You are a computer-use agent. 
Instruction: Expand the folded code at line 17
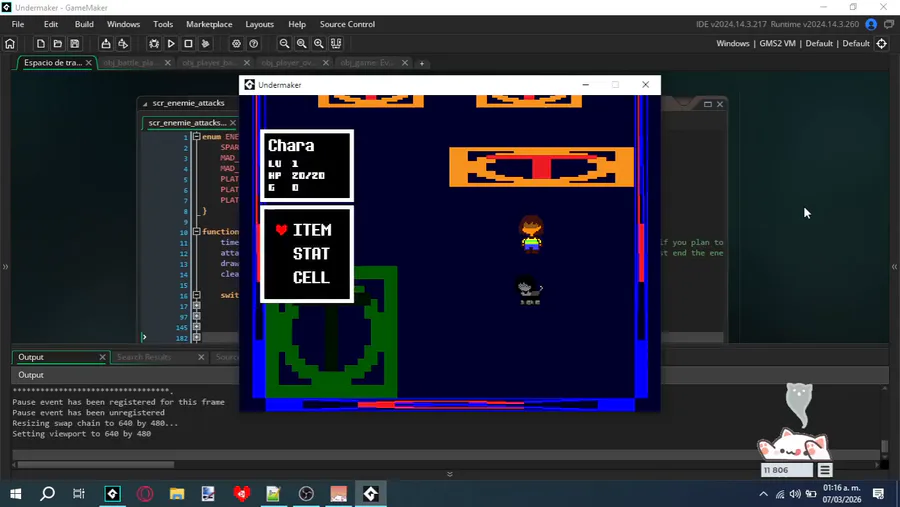click(196, 305)
